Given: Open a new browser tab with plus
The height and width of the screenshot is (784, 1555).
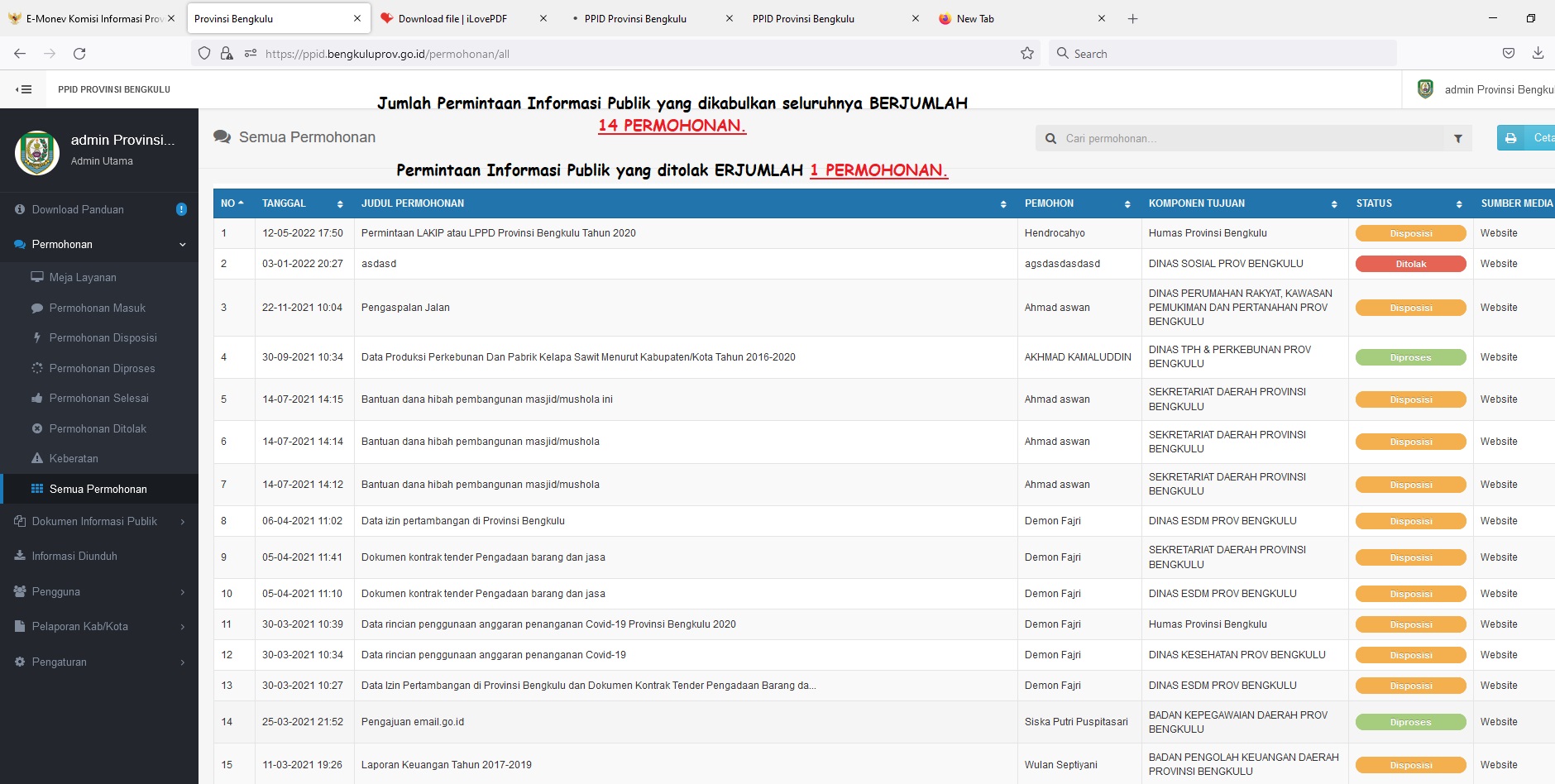Looking at the screenshot, I should 1133,18.
